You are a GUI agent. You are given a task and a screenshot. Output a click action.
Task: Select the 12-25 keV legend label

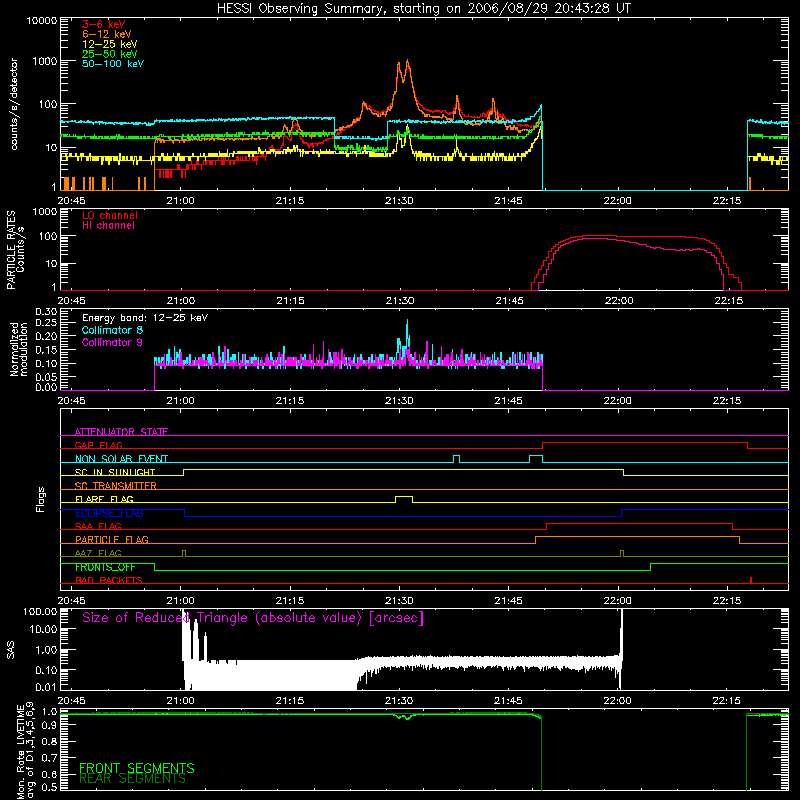point(110,44)
